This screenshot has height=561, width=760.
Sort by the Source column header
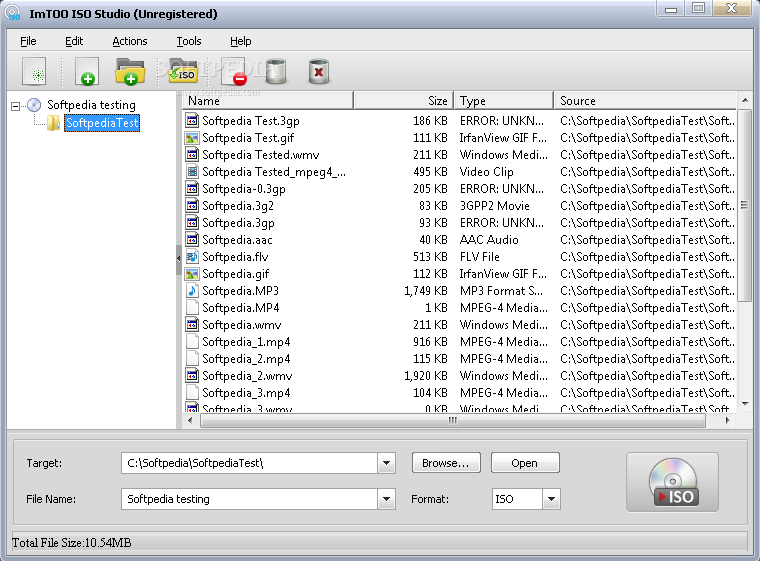[645, 101]
